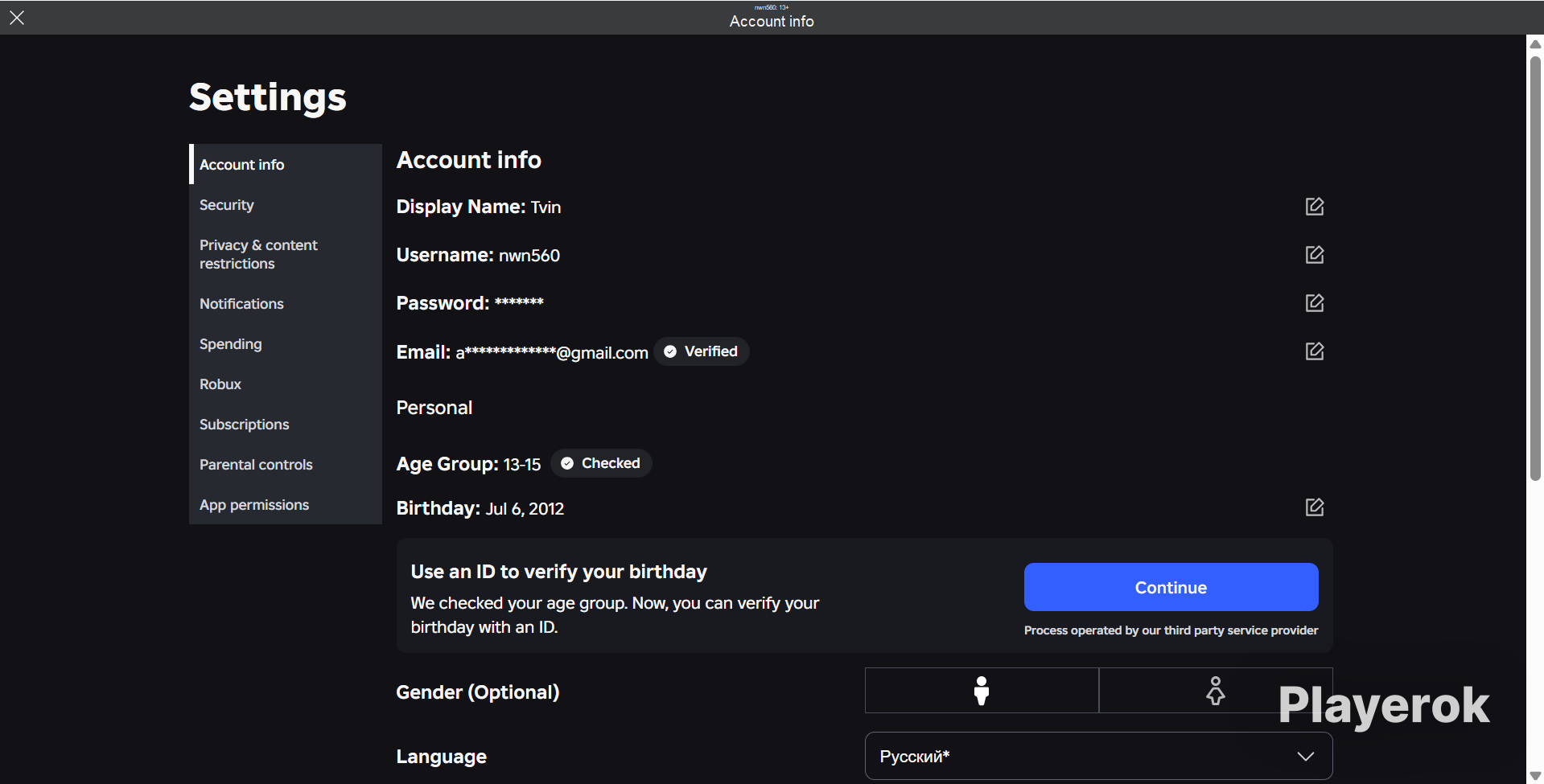Click the Settings page heading
This screenshot has width=1544, height=784.
tap(268, 97)
